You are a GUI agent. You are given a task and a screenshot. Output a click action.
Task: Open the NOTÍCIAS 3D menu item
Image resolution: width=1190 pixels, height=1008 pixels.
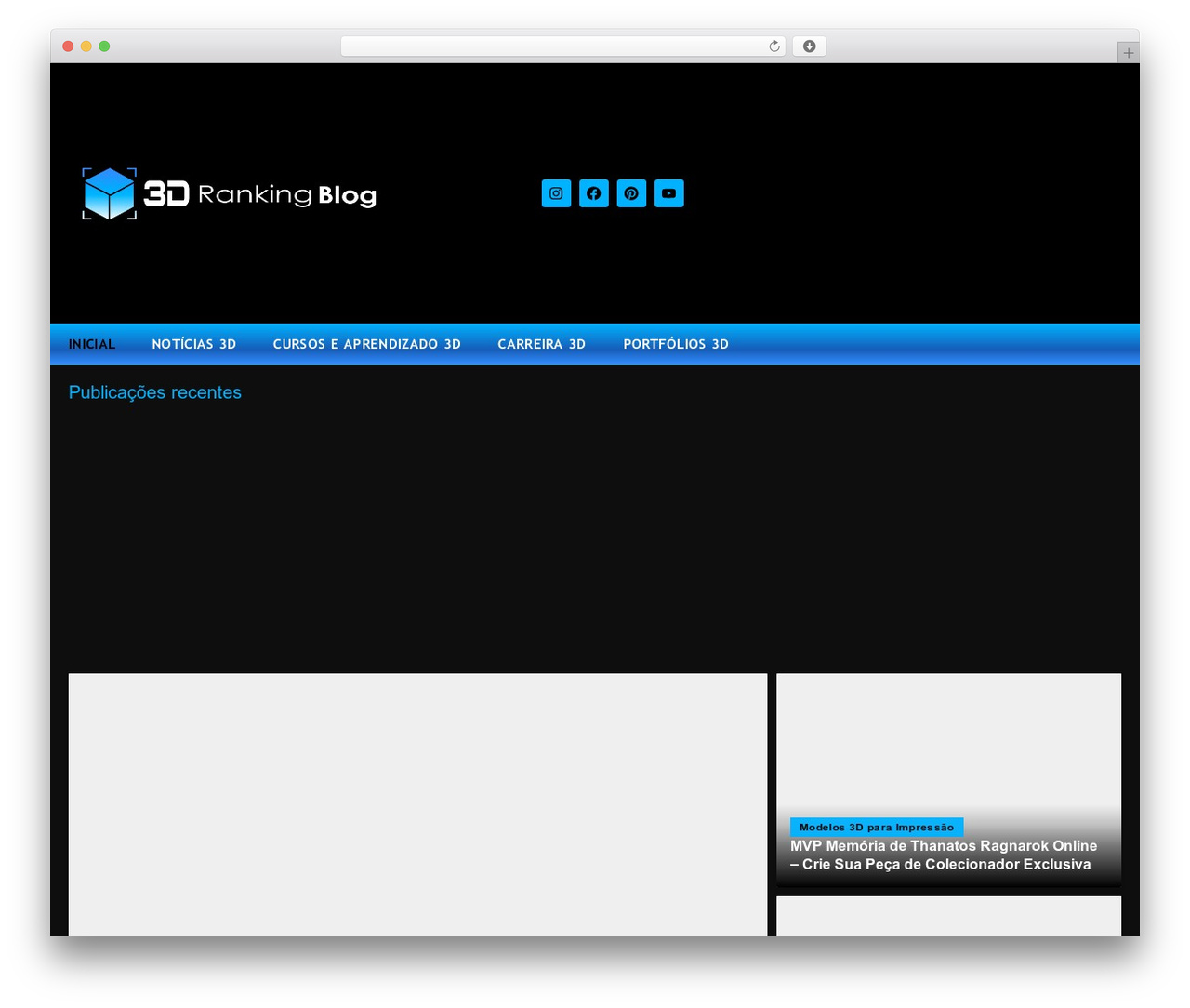point(194,344)
